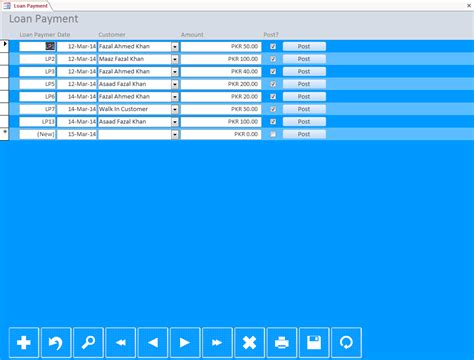Toggle Post checkbox in LP13 row

273,121
